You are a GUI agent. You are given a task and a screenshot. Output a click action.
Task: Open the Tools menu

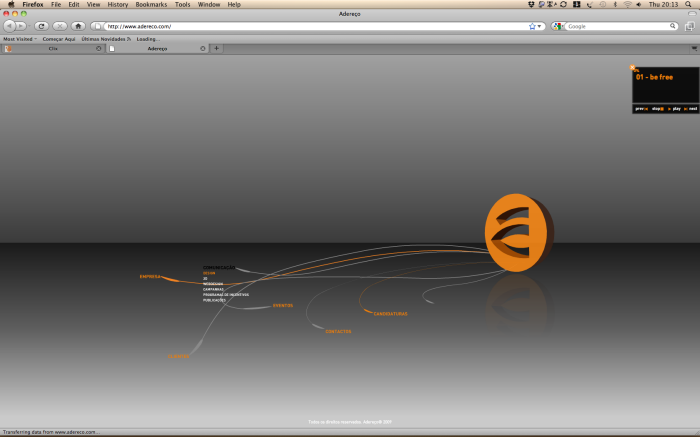[x=183, y=4]
